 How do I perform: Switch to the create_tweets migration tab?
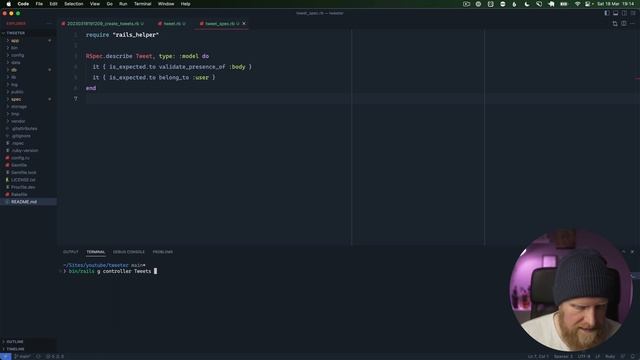click(102, 24)
